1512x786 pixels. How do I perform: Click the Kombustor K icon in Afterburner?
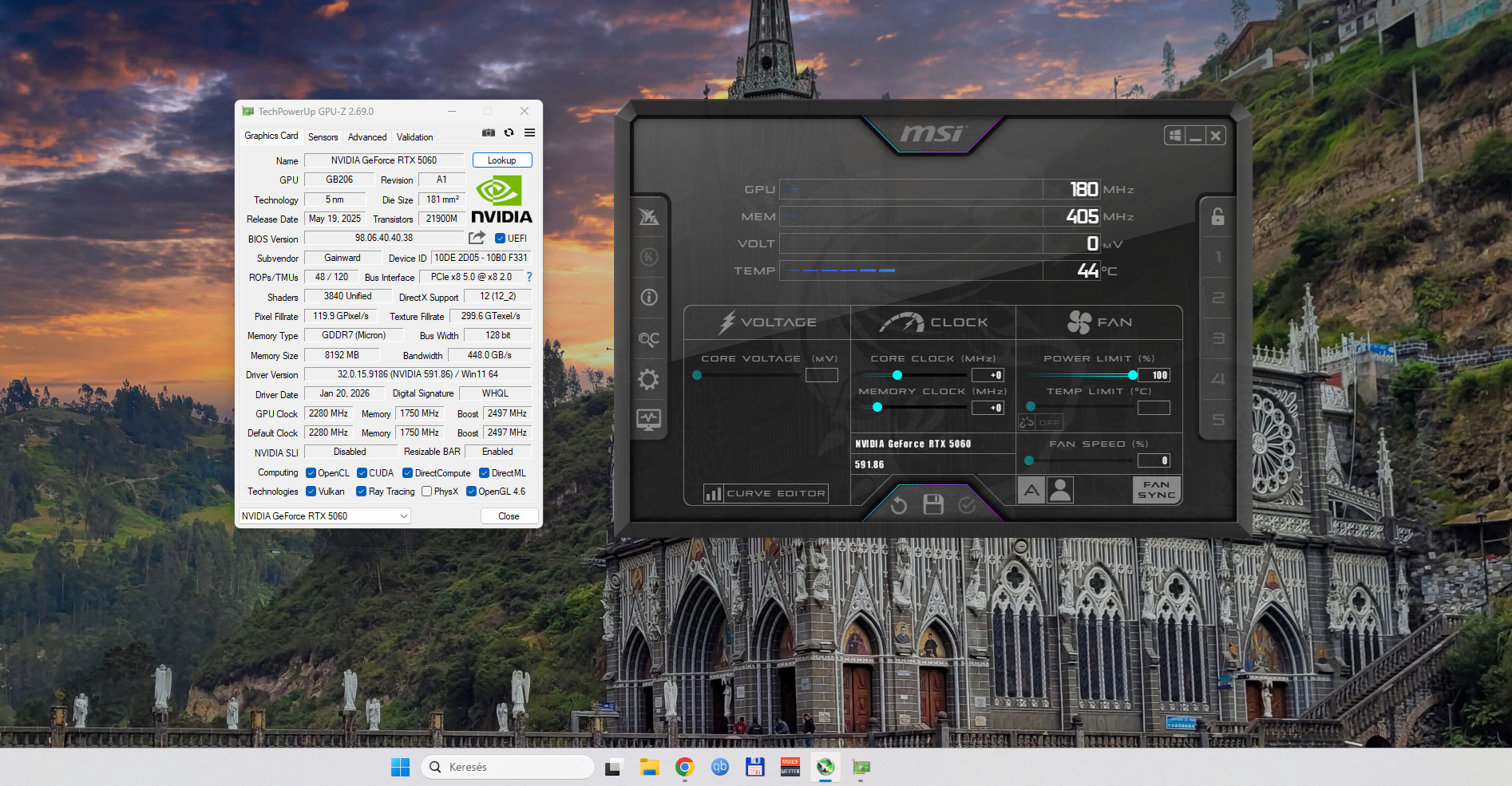pos(649,257)
